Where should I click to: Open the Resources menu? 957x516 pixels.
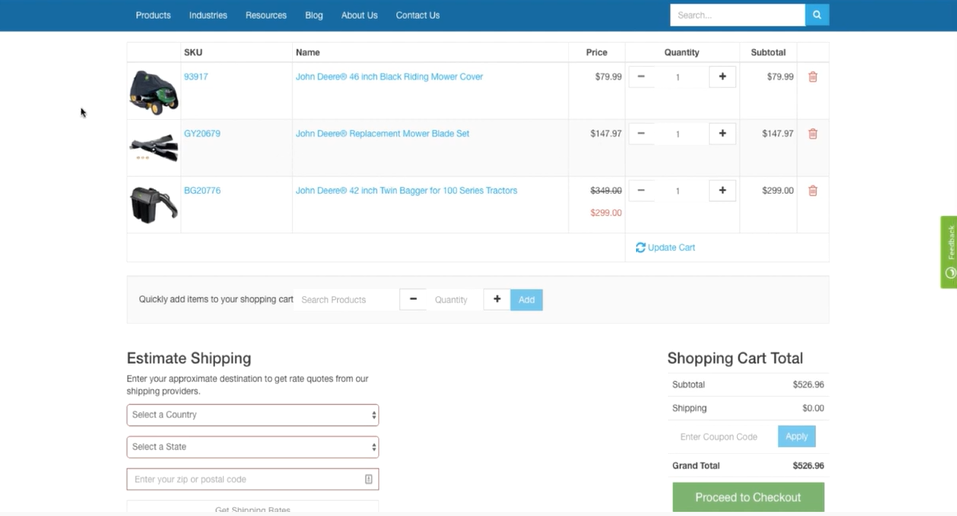tap(266, 15)
